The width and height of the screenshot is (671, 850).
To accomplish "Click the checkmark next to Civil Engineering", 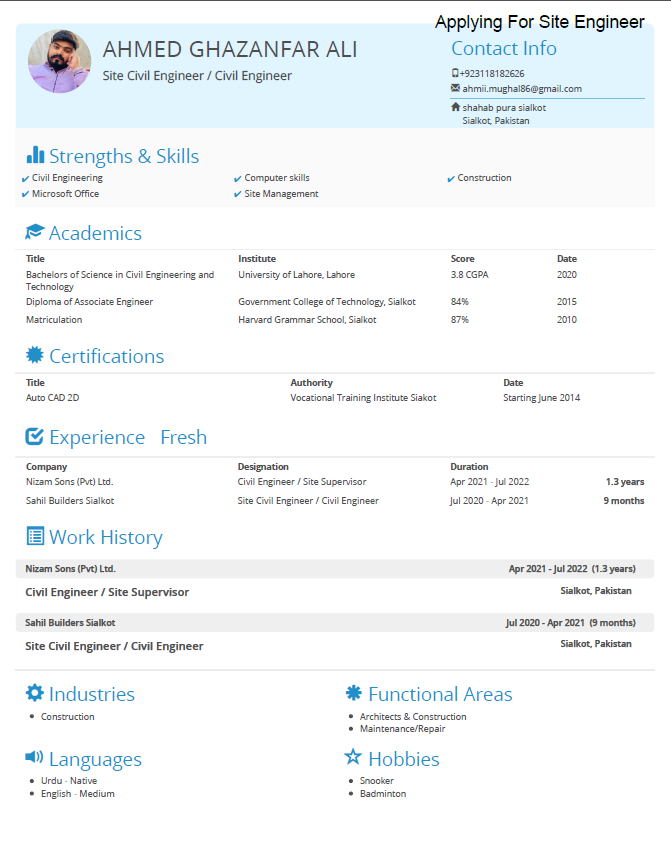I will point(26,179).
